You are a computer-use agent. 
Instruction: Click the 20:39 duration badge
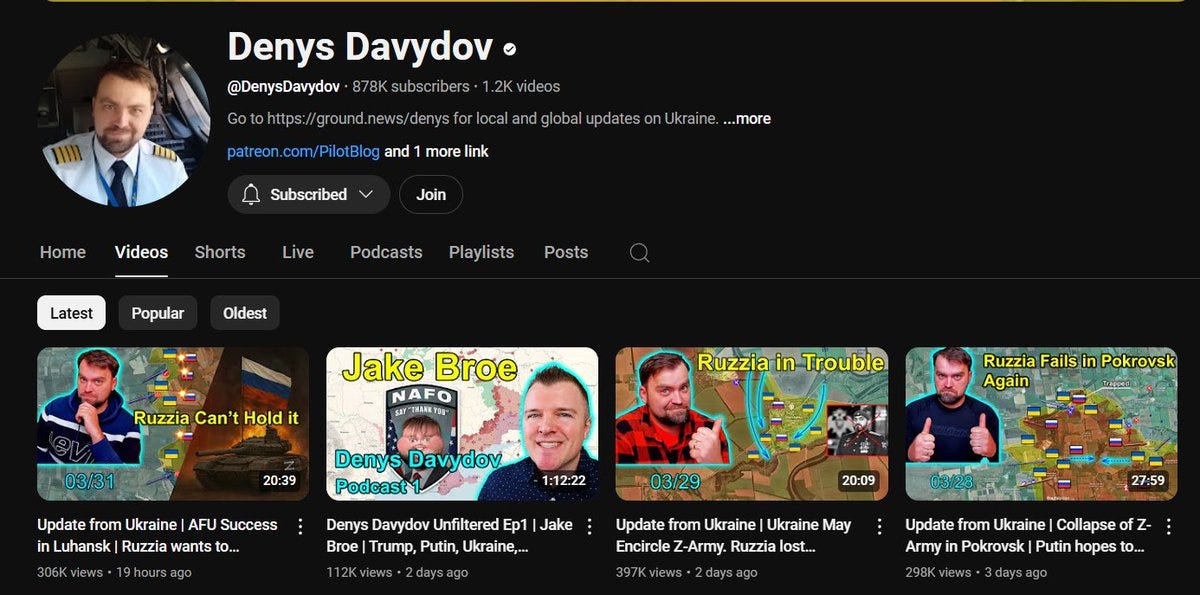point(278,481)
